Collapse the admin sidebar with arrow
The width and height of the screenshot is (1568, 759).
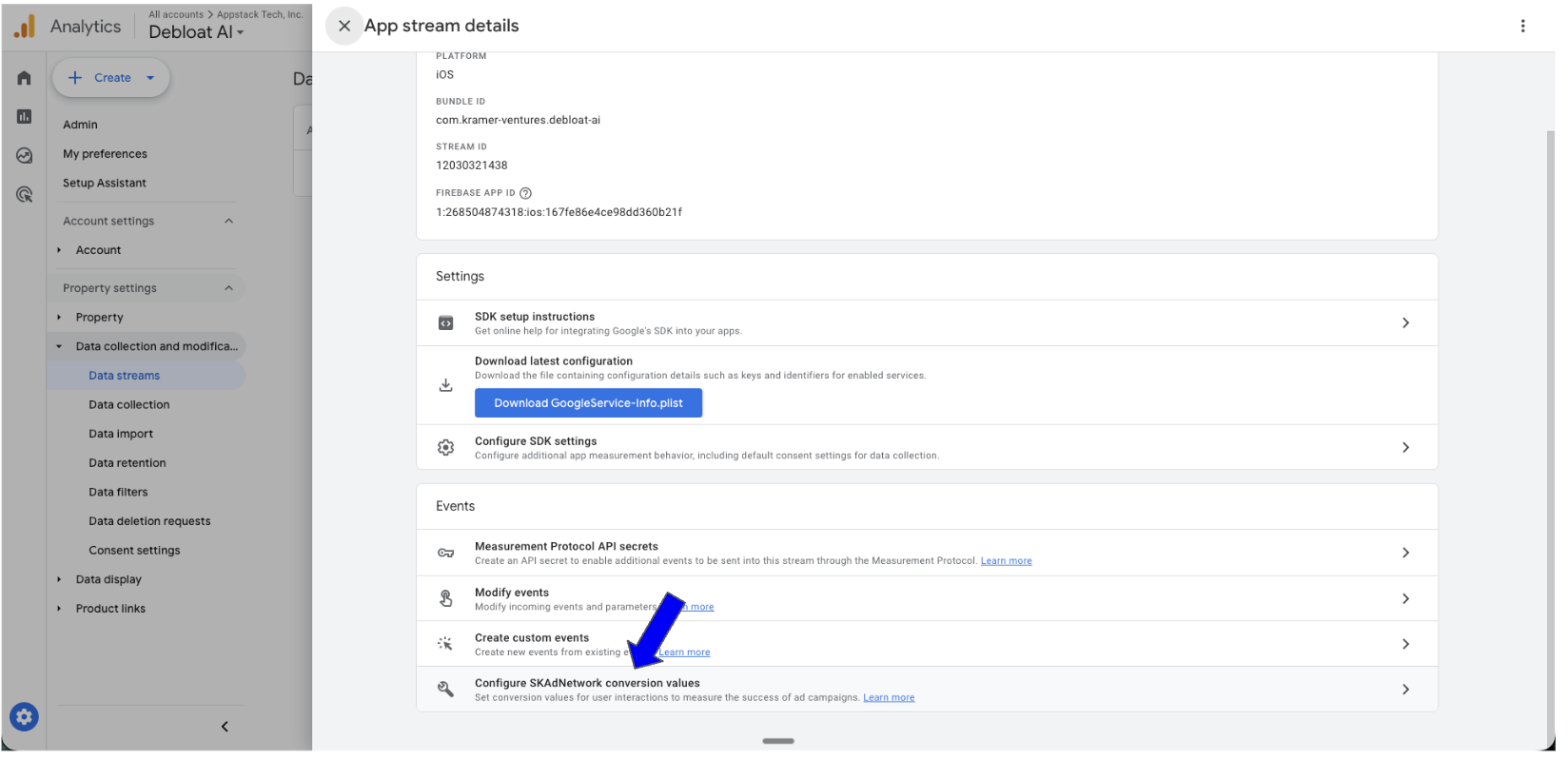[x=225, y=727]
